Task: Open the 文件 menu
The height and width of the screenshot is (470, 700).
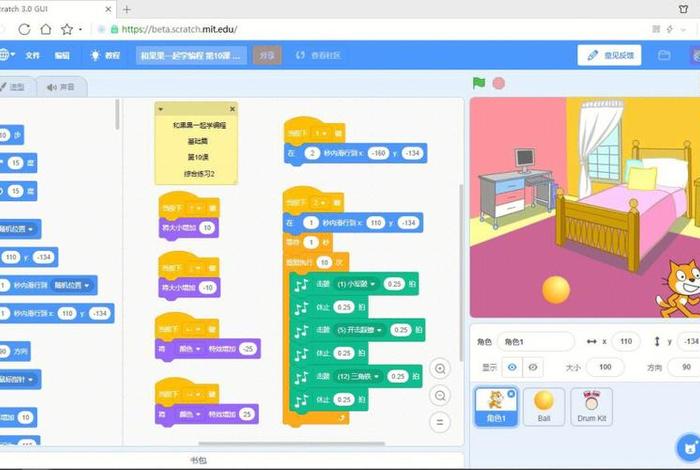Action: click(x=32, y=55)
